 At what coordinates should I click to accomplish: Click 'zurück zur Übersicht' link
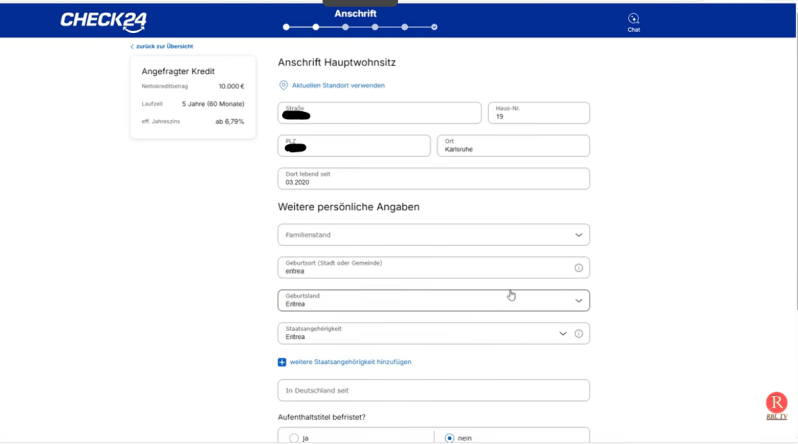[164, 46]
